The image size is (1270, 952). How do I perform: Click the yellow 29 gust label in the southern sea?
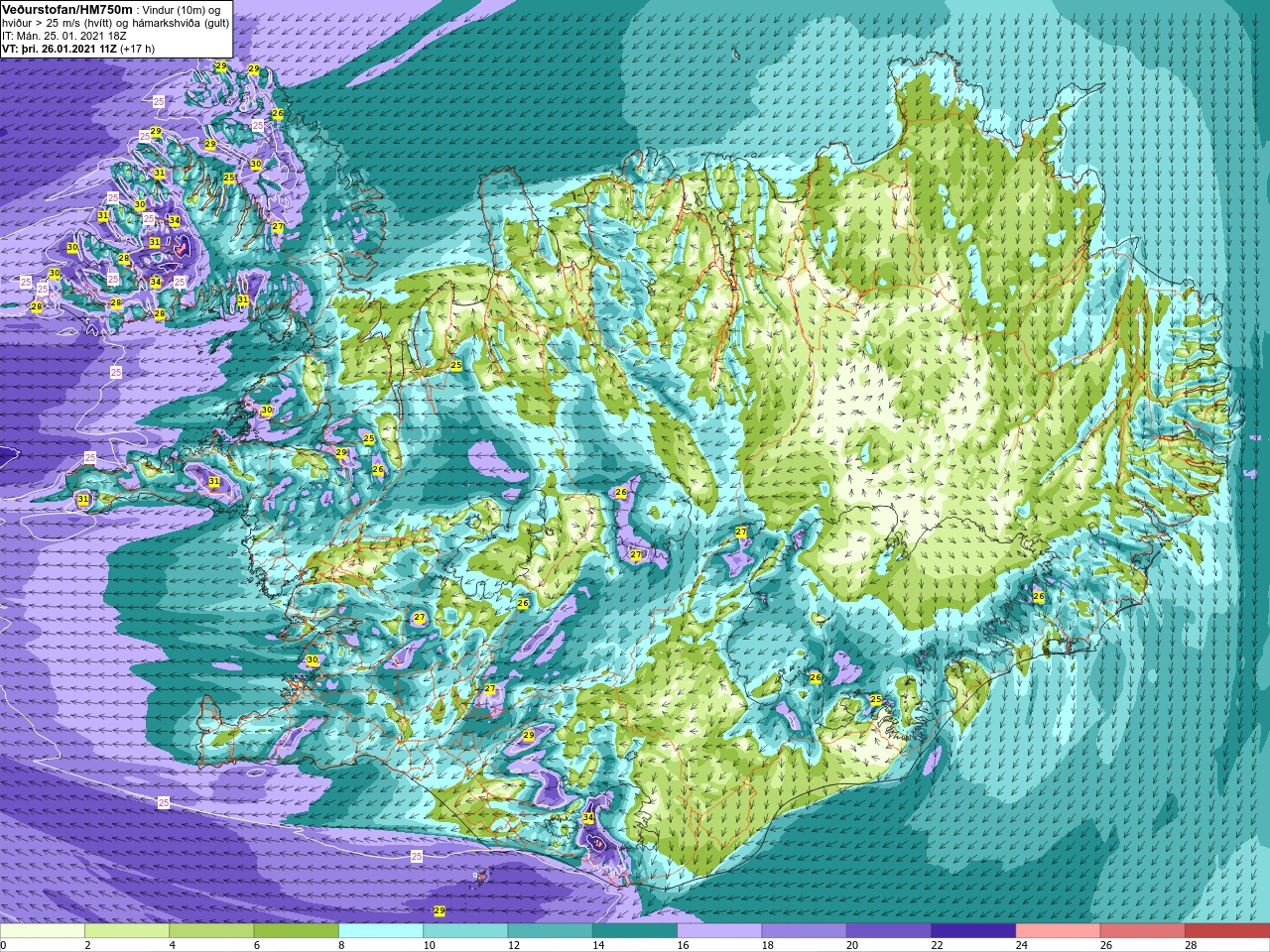(440, 910)
